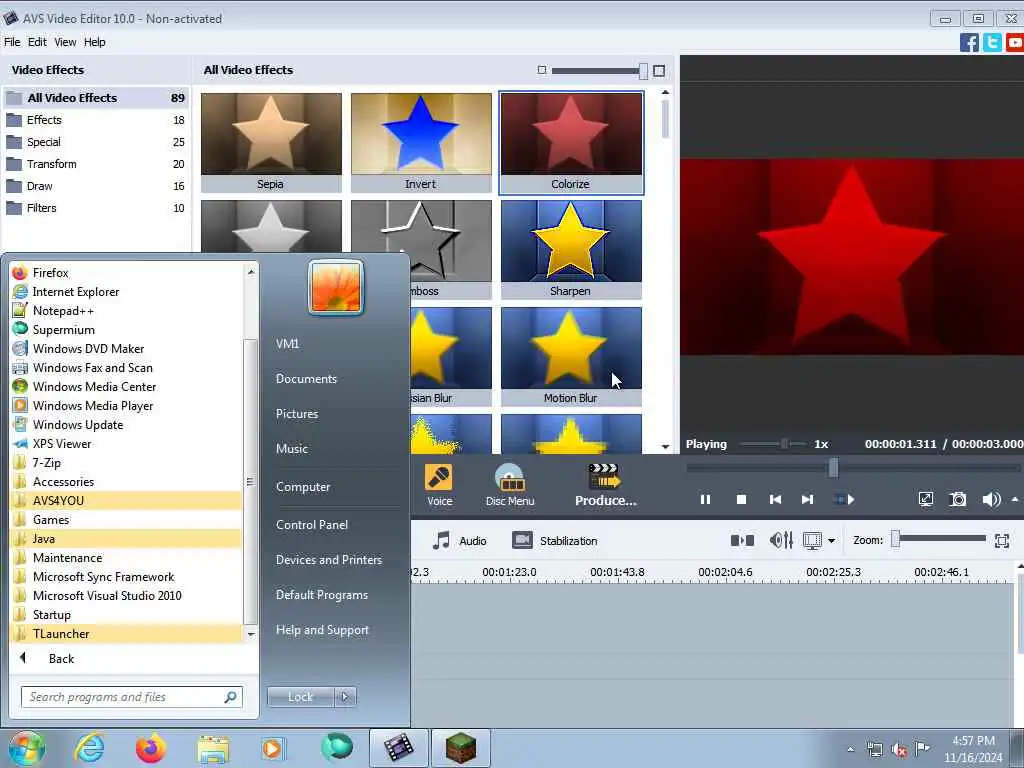Open Documents from the Start menu

click(x=306, y=379)
